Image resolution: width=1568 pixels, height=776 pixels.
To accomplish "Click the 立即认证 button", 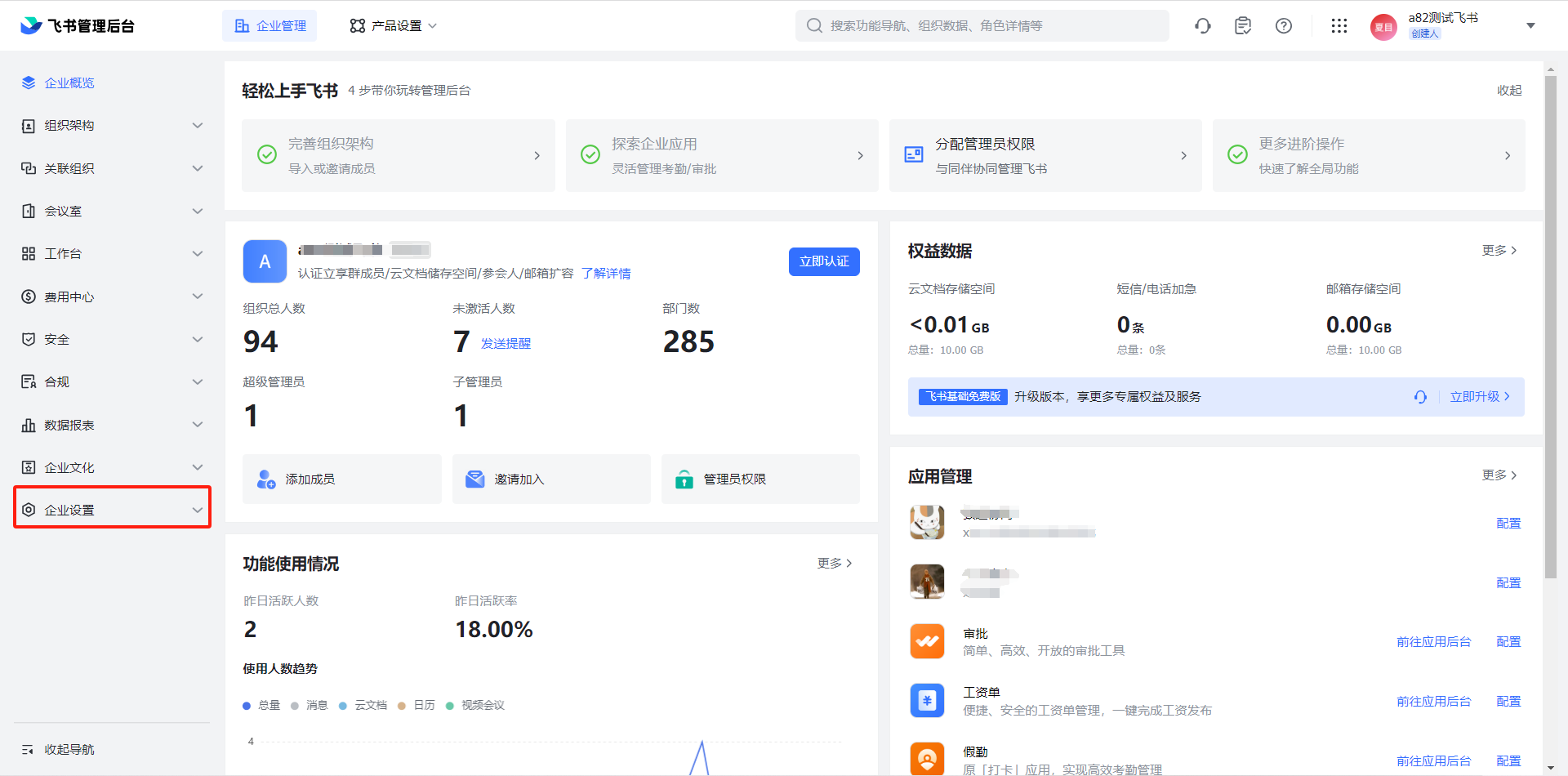I will pyautogui.click(x=824, y=261).
